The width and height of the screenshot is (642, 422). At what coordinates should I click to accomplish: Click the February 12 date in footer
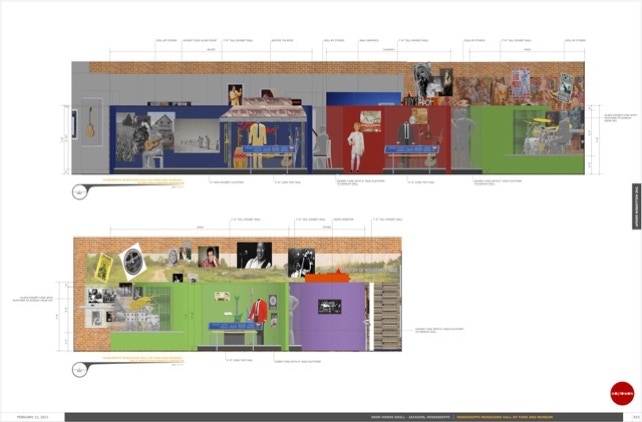coord(32,417)
